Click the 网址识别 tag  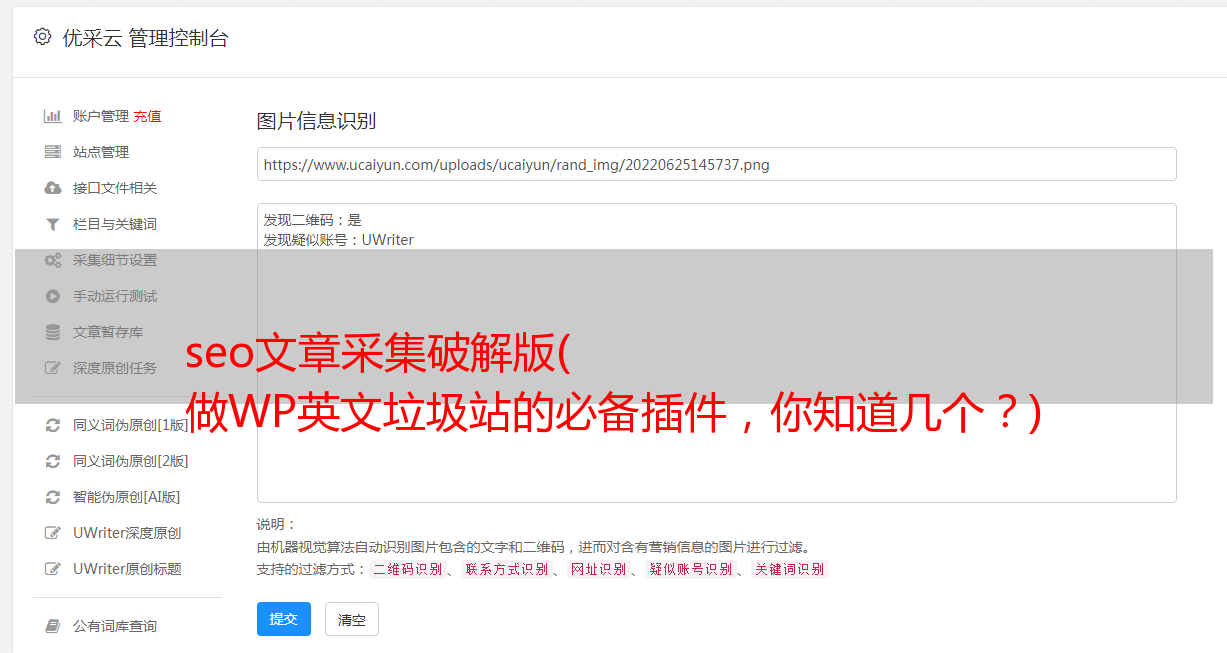(x=598, y=570)
